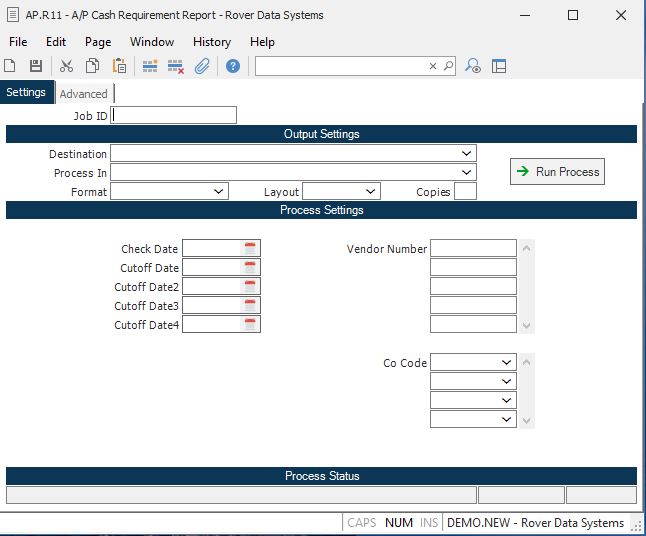Switch to the Advanced tab
This screenshot has width=646, height=536.
[x=84, y=94]
